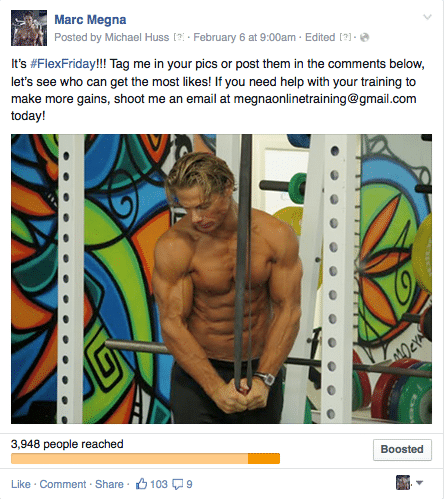Click the public globe privacy icon
This screenshot has height=499, width=444.
click(364, 37)
